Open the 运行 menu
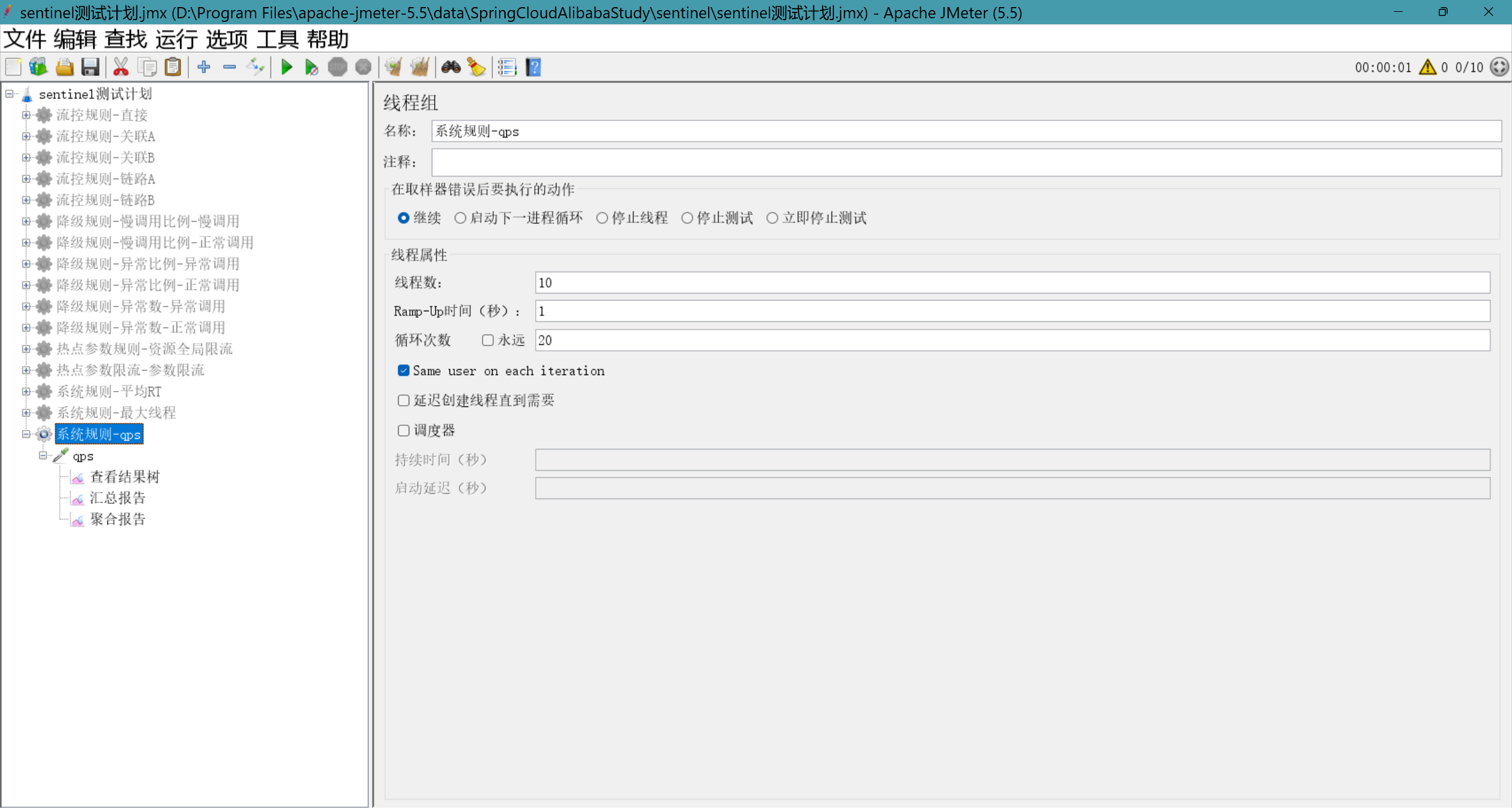The width and height of the screenshot is (1512, 808). coord(176,40)
